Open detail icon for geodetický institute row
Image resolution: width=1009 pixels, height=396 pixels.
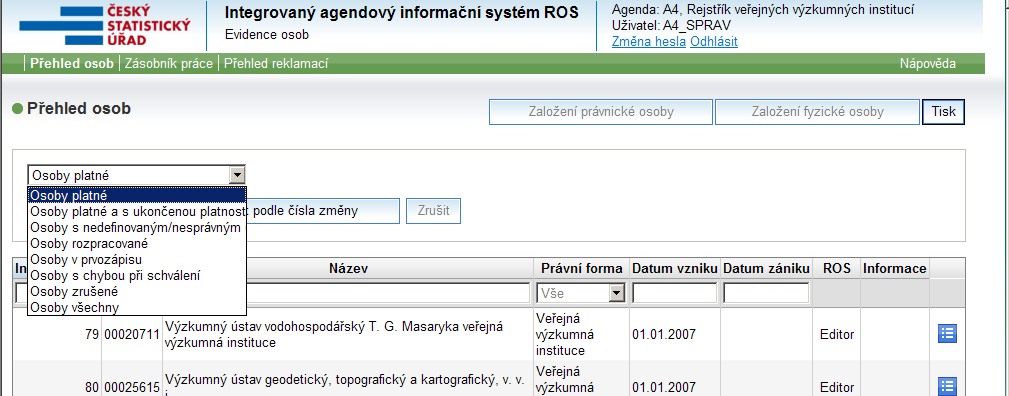coord(947,386)
